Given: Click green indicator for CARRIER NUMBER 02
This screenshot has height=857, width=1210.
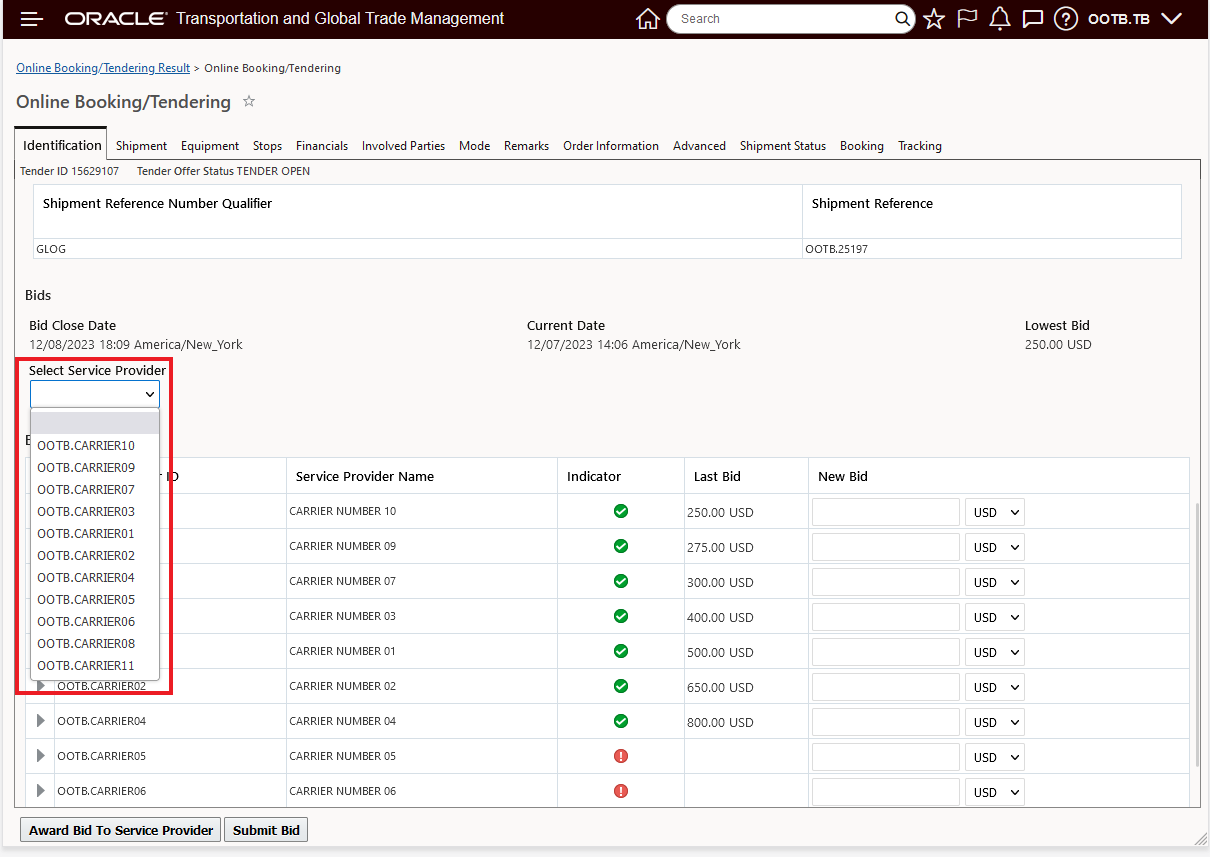Looking at the screenshot, I should click(621, 686).
